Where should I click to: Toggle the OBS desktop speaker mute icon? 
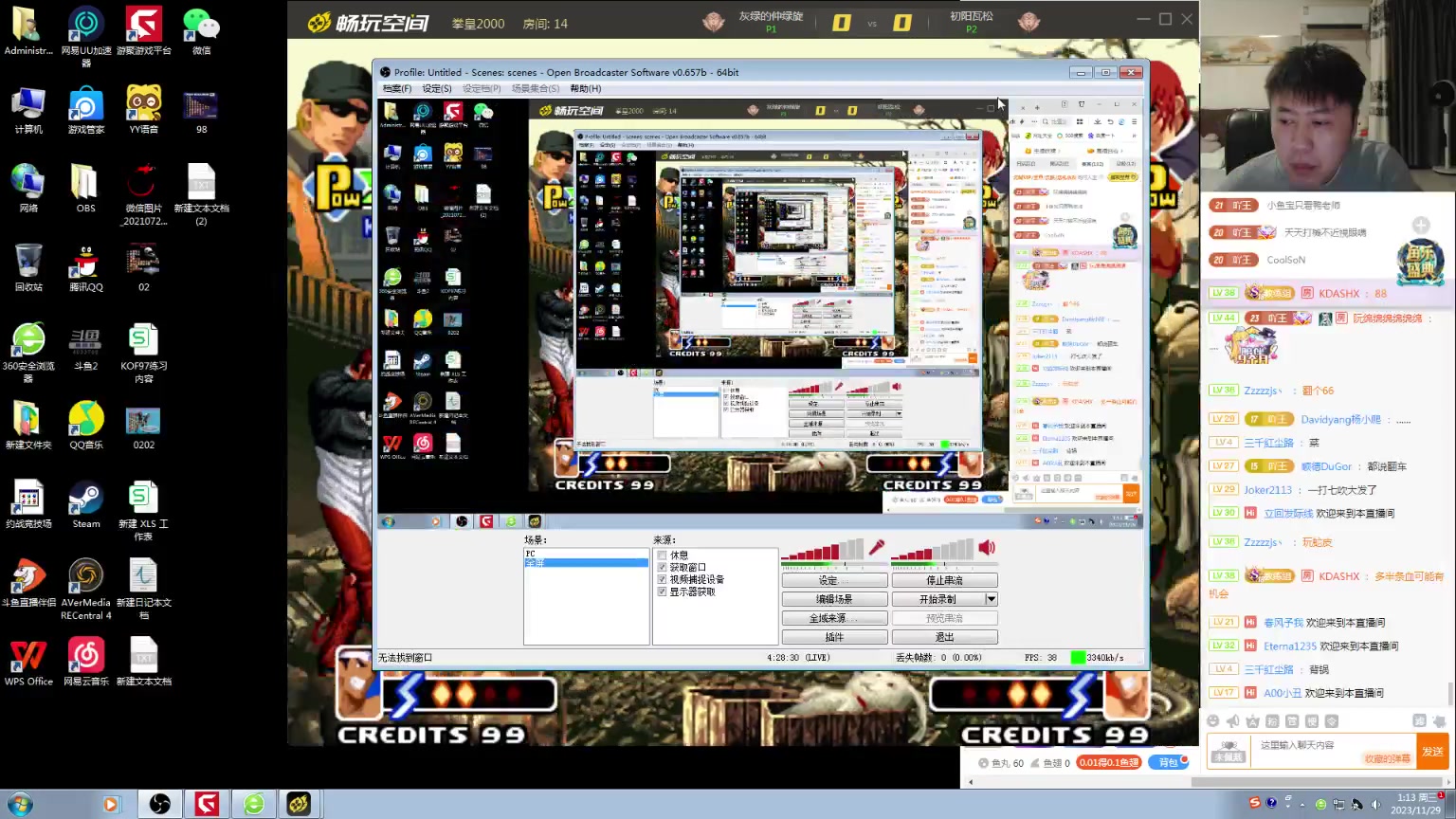987,548
